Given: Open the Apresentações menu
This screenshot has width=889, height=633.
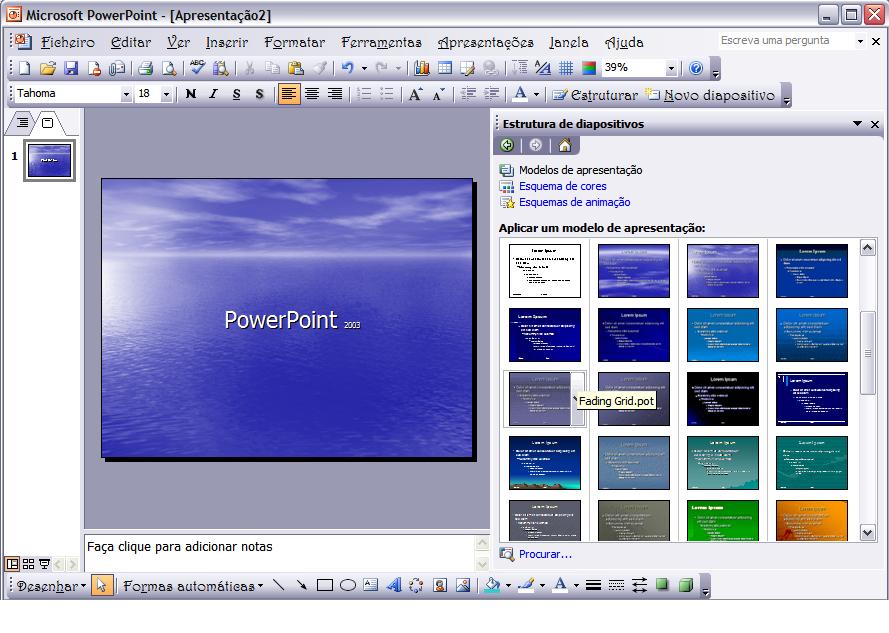Looking at the screenshot, I should pyautogui.click(x=485, y=42).
